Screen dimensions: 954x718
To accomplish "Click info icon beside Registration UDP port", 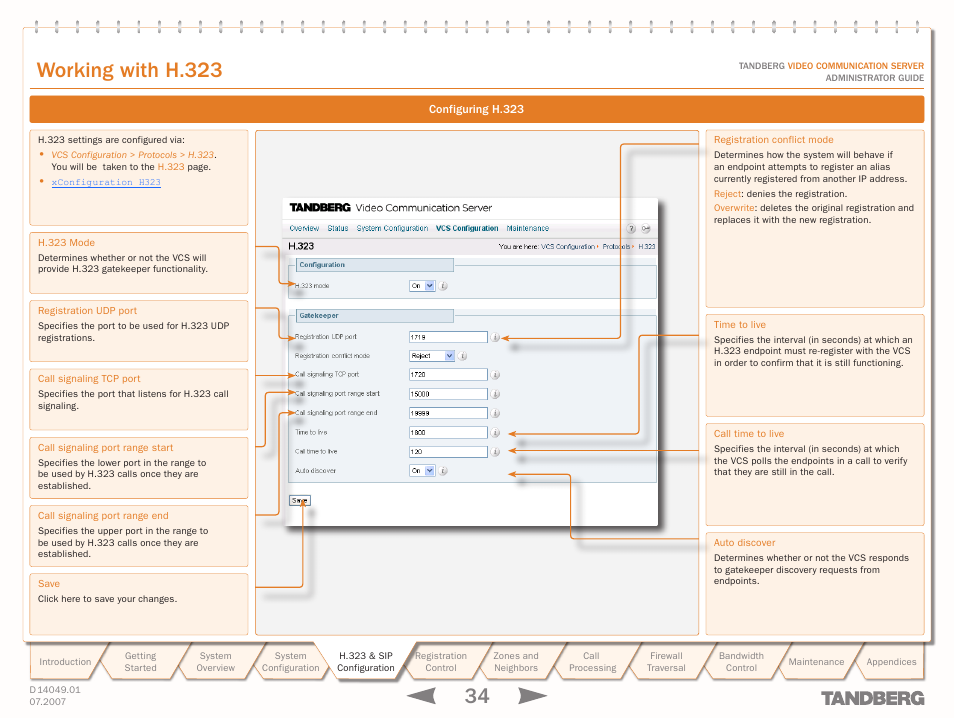I will [495, 337].
